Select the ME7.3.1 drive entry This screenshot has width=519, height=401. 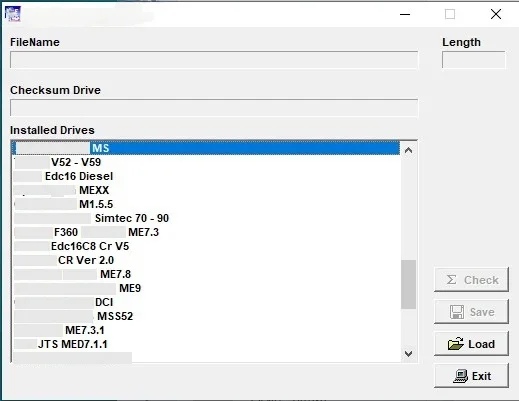(x=206, y=330)
